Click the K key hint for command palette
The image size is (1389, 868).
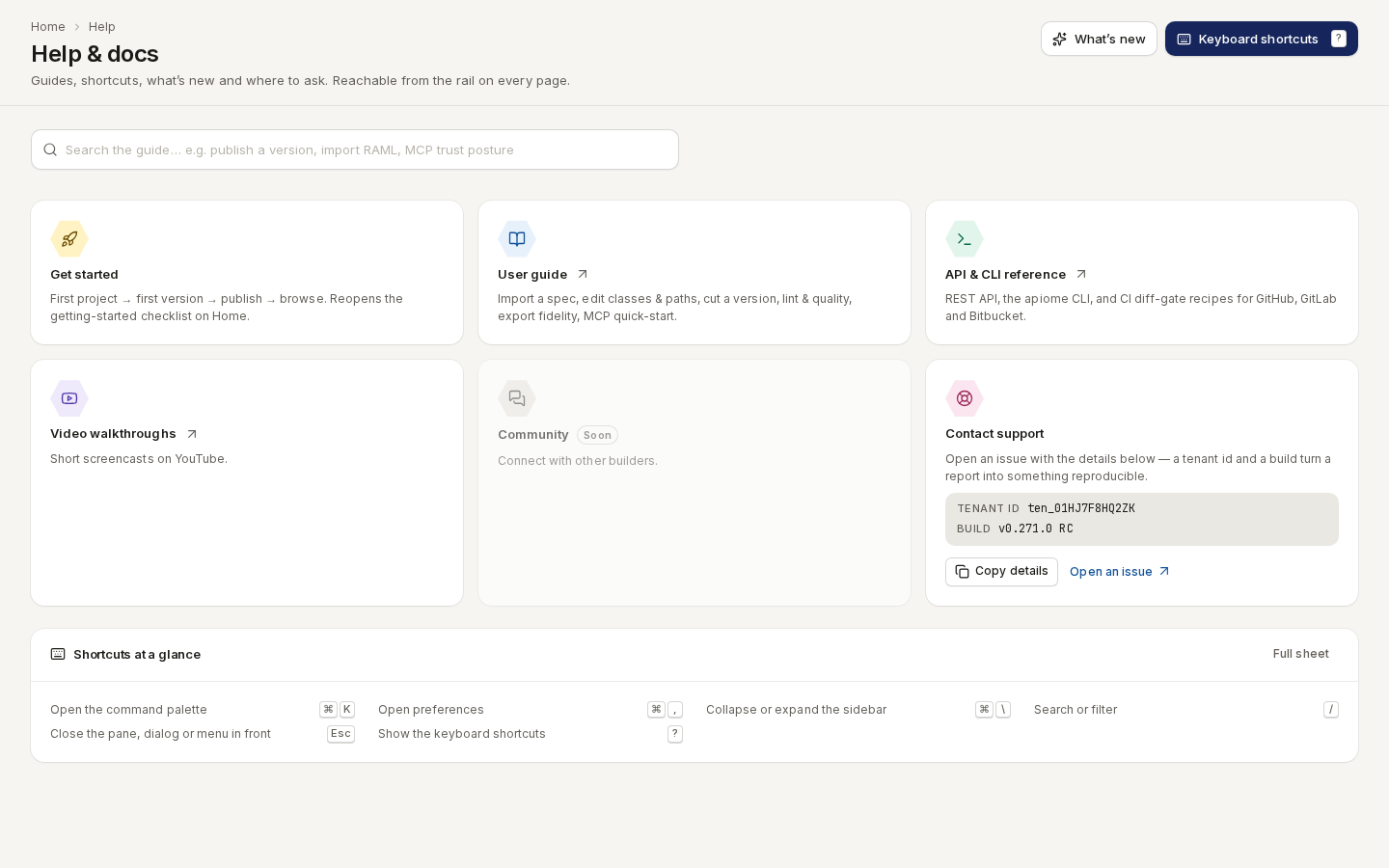coord(347,710)
